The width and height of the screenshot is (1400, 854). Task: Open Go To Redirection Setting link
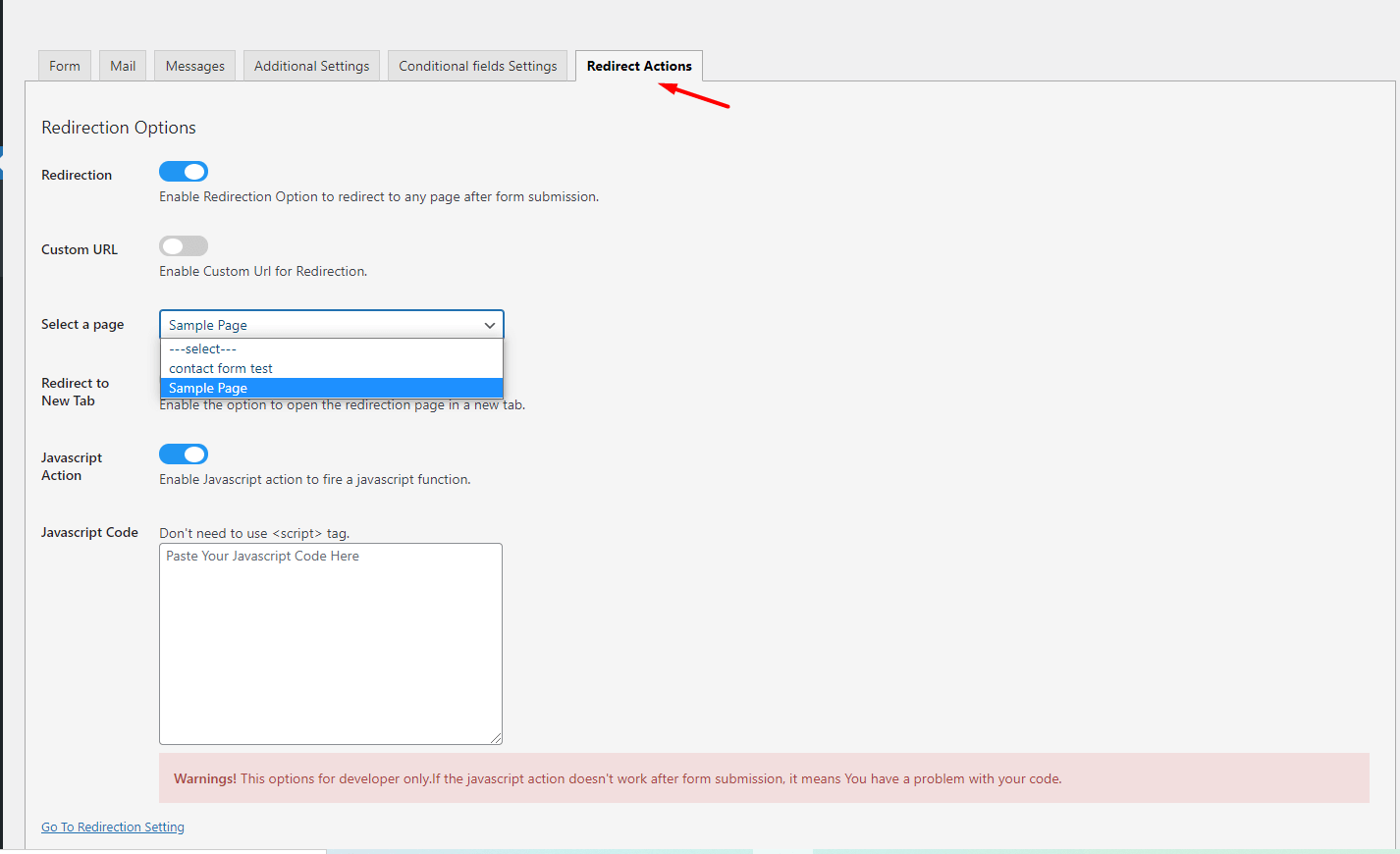pyautogui.click(x=113, y=827)
